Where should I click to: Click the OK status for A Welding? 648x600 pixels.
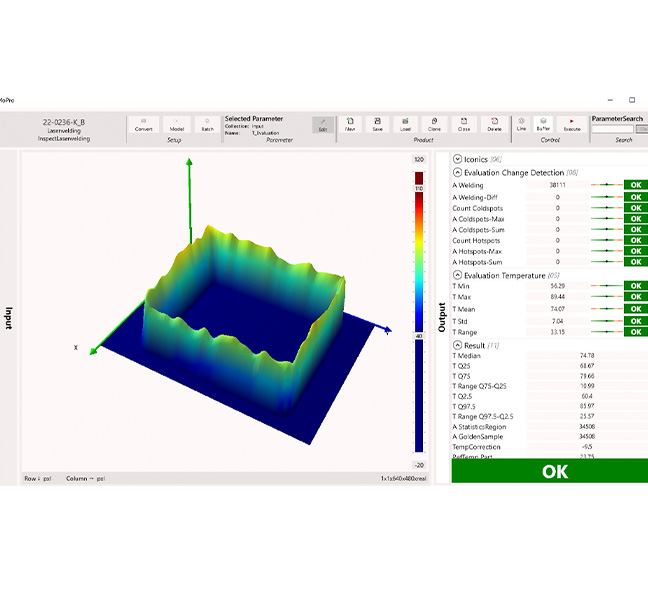coord(635,185)
